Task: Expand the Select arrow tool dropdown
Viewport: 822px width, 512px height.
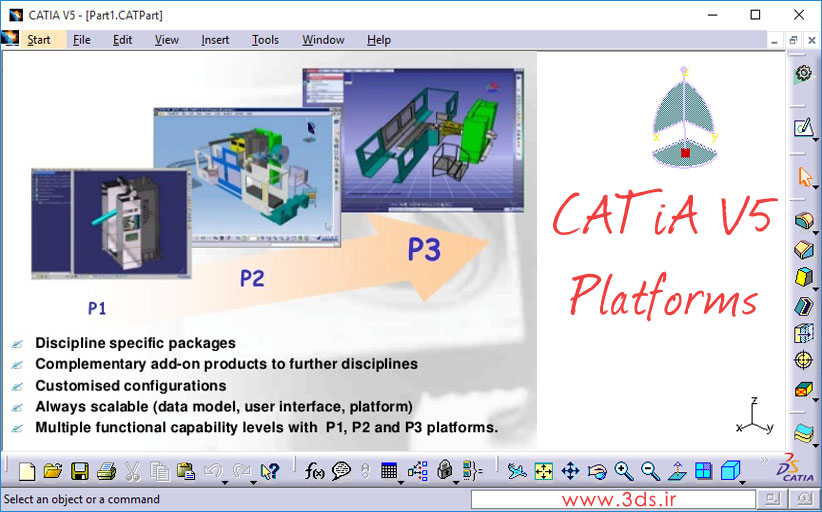Action: [815, 186]
